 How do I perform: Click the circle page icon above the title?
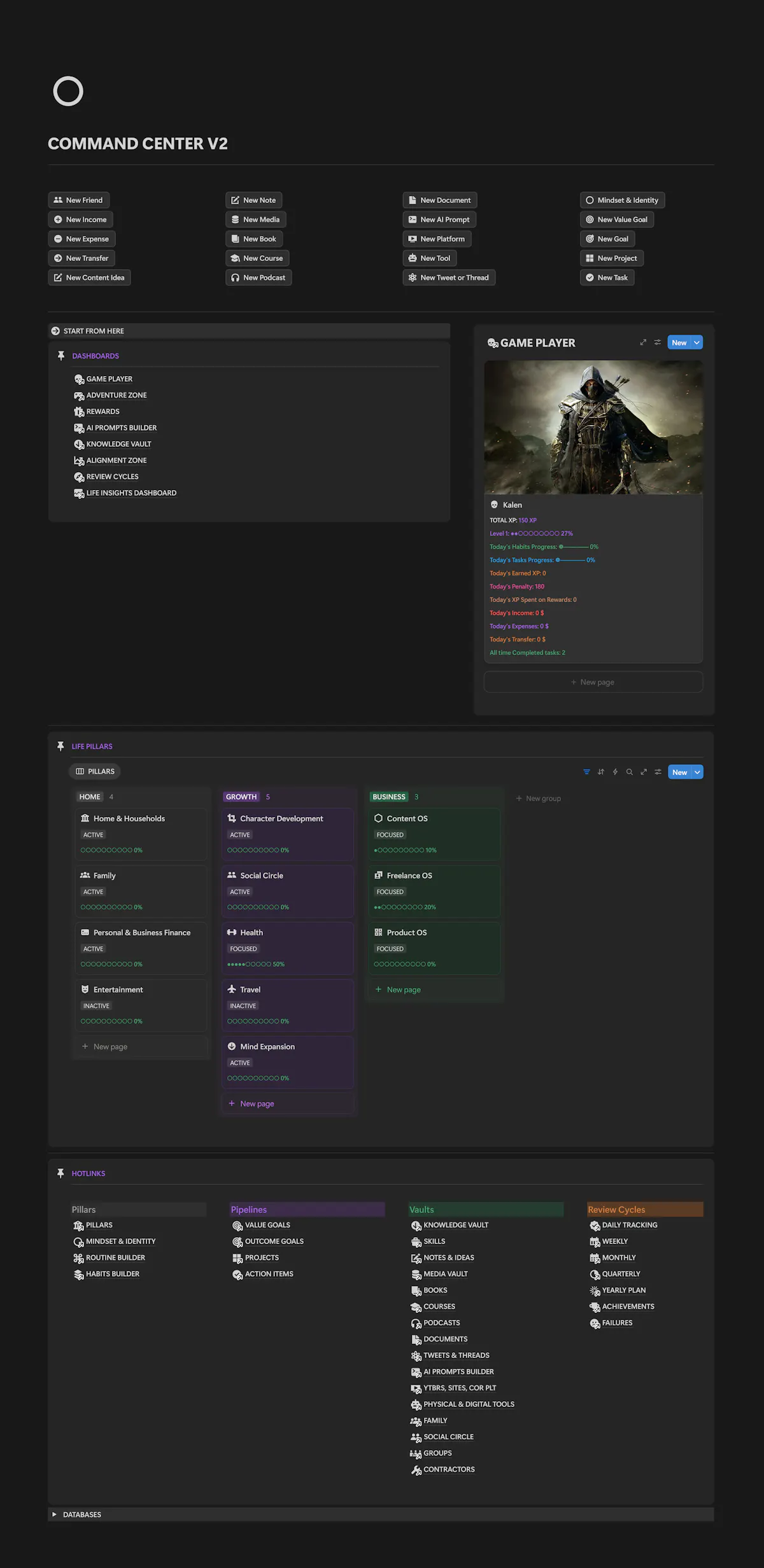pyautogui.click(x=68, y=91)
